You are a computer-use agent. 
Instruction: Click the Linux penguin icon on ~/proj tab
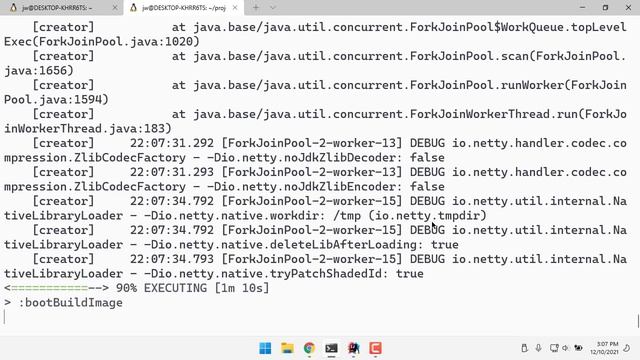coord(133,8)
